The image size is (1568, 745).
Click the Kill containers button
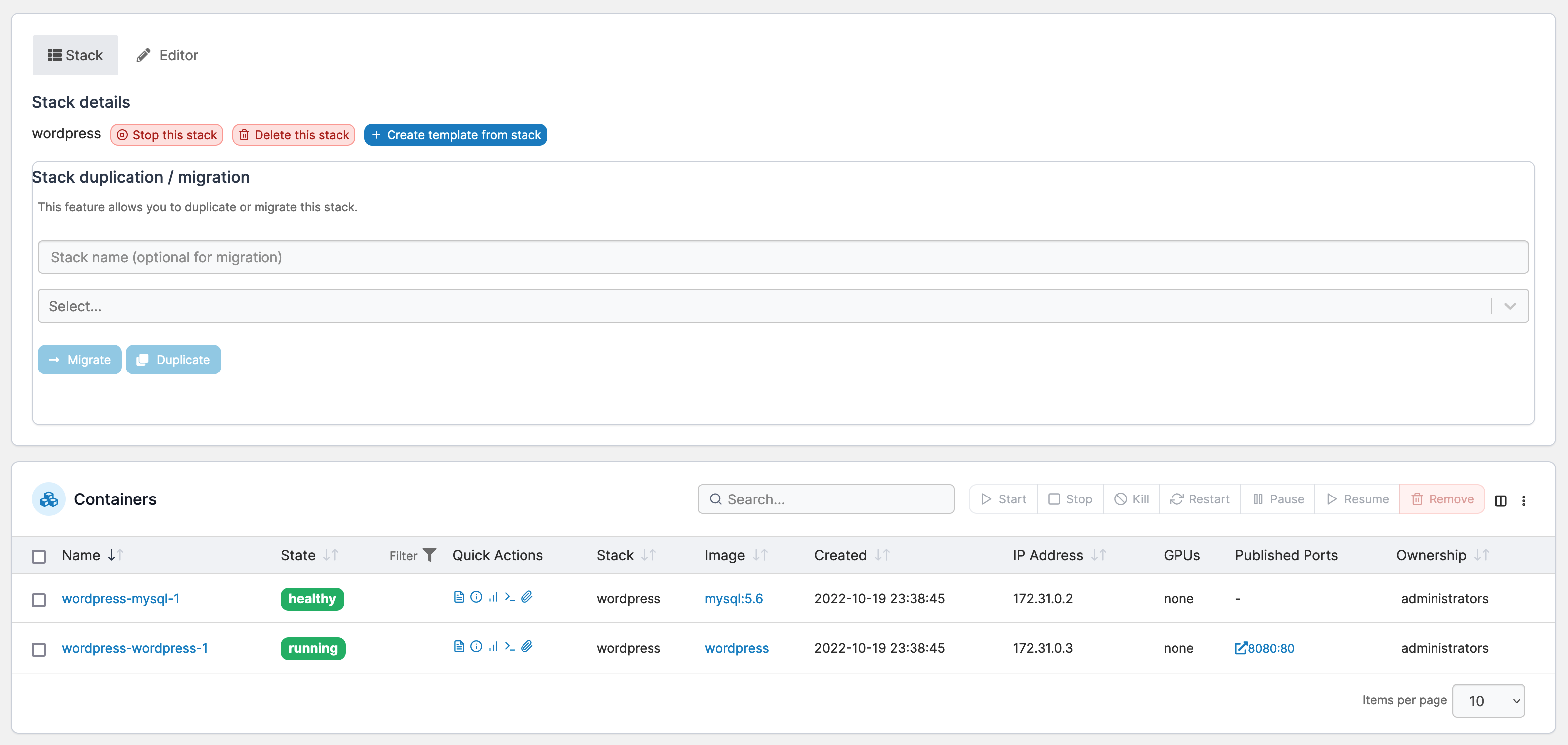coord(1132,499)
